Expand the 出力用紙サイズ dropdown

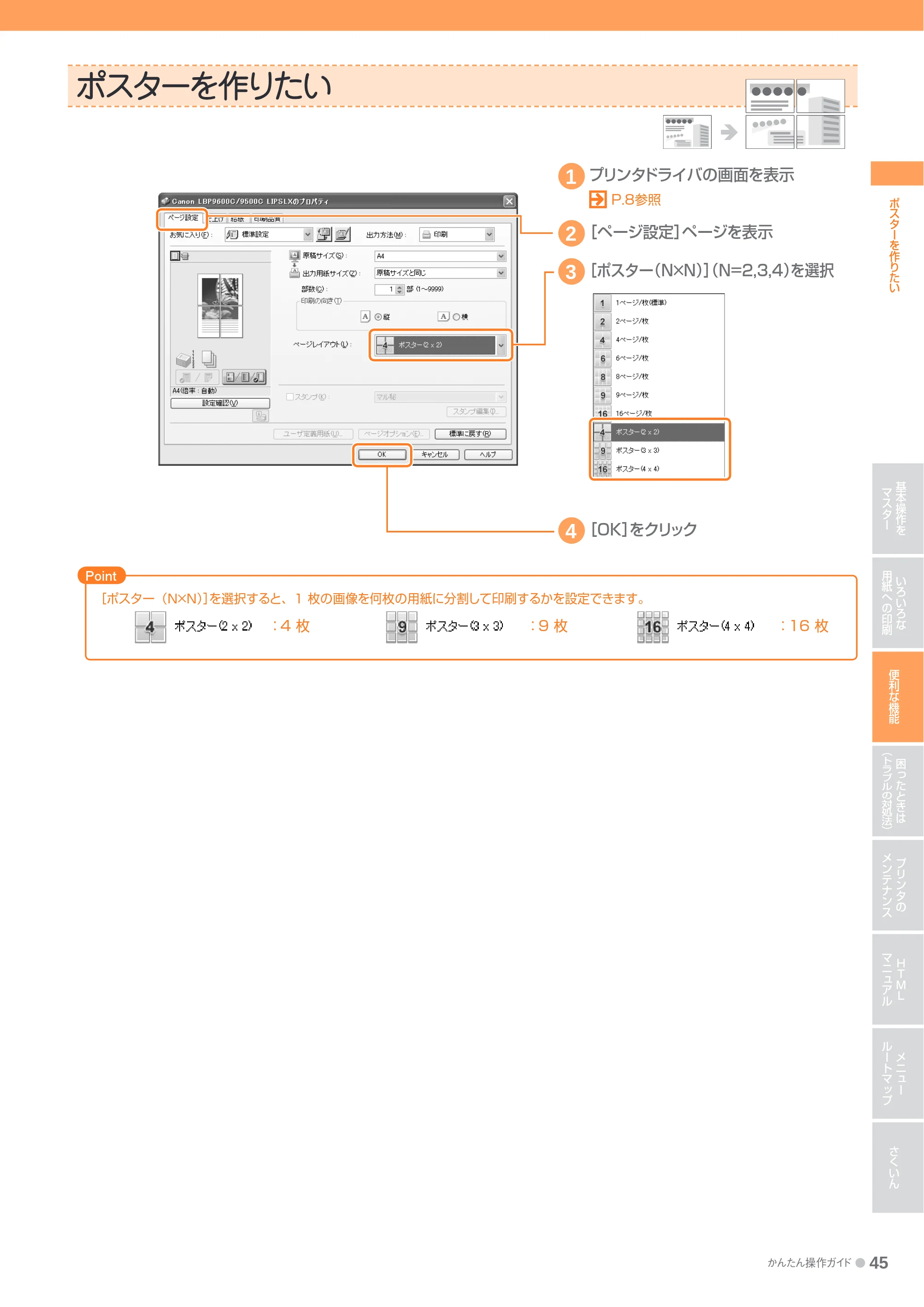coord(440,273)
